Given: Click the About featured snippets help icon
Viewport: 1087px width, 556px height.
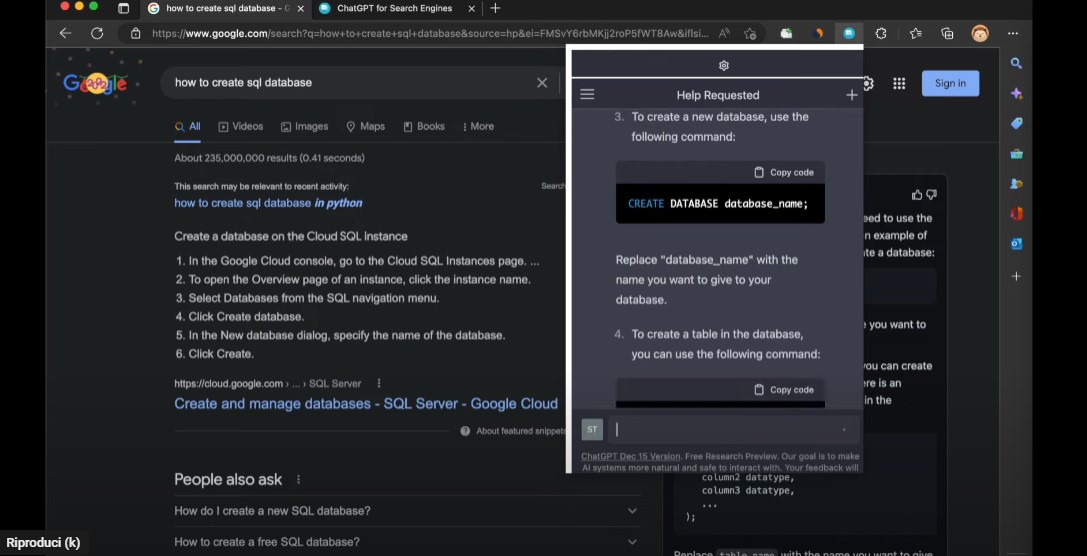Looking at the screenshot, I should pos(465,431).
